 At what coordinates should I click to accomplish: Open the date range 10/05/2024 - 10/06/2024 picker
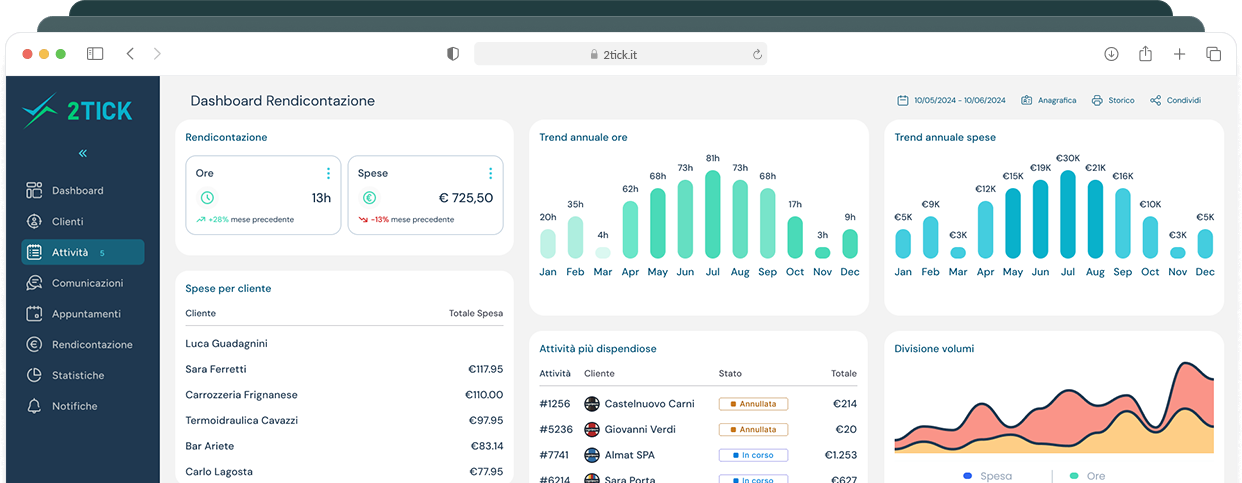pyautogui.click(x=950, y=101)
